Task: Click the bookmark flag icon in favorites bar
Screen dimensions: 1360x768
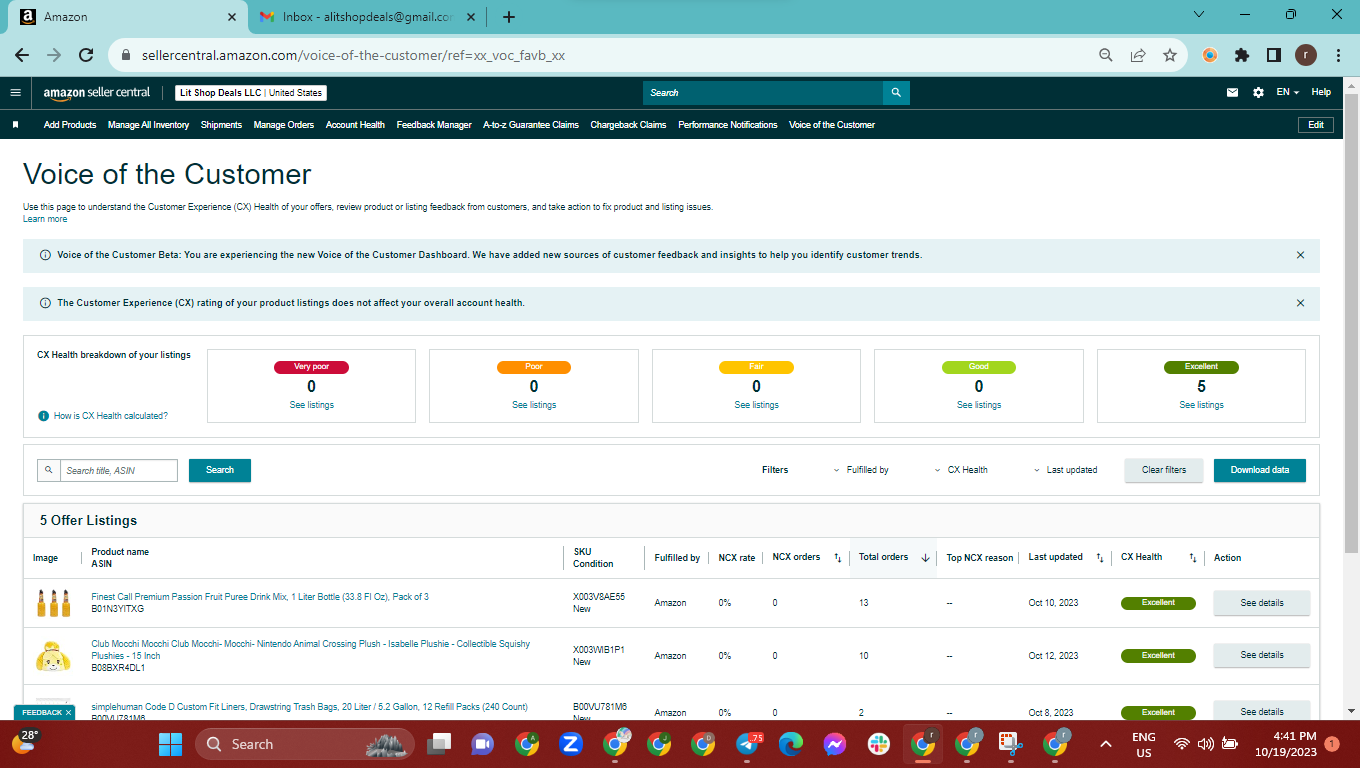Action: [16, 125]
